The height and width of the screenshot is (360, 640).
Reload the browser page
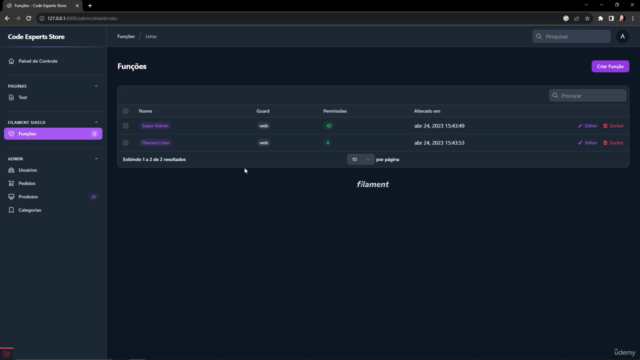pyautogui.click(x=29, y=18)
